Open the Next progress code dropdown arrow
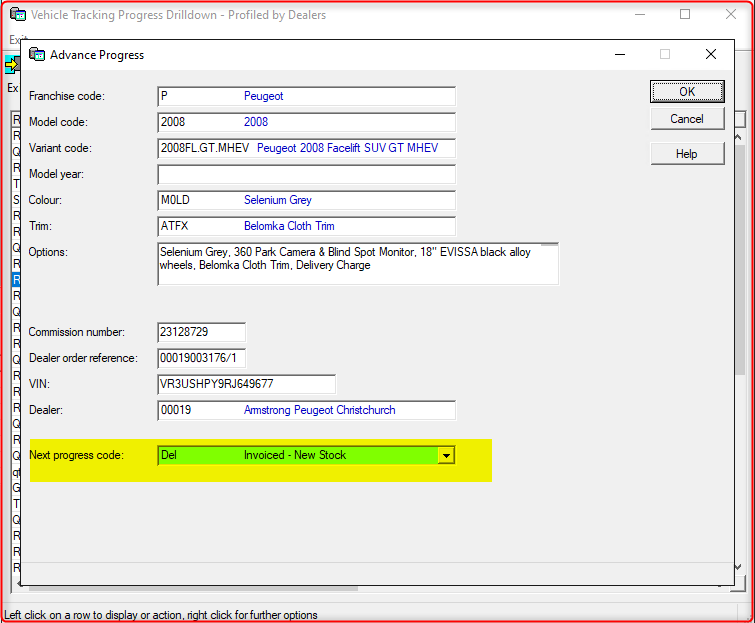This screenshot has height=623, width=755. [446, 455]
